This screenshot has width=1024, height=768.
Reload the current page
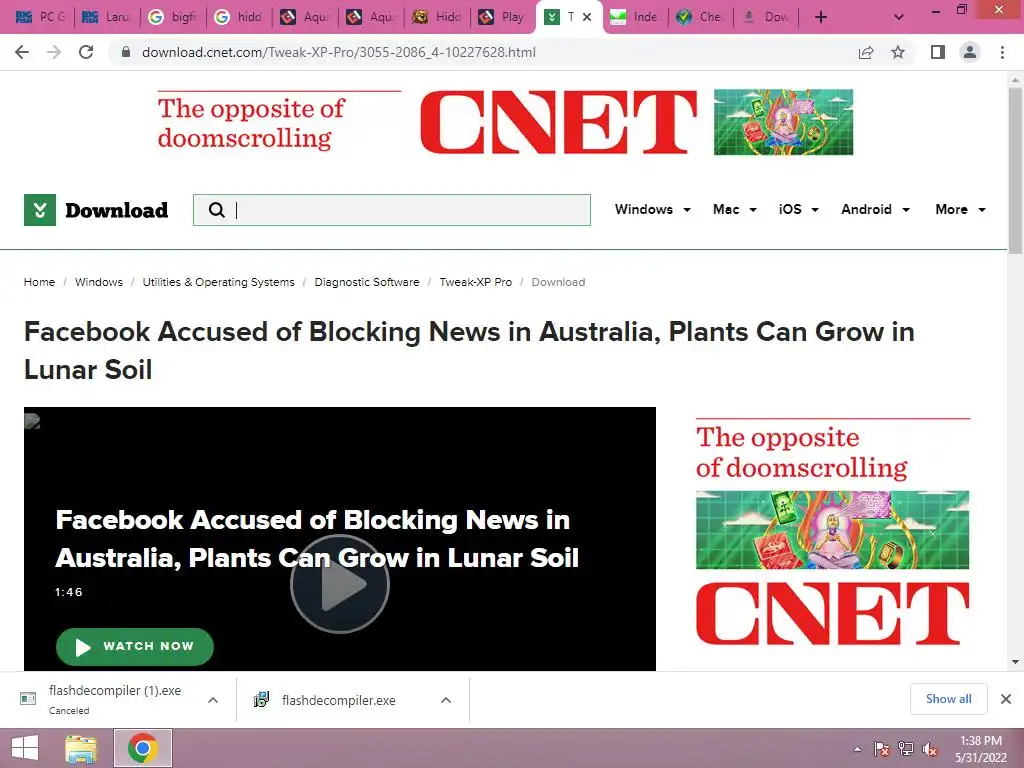(86, 52)
